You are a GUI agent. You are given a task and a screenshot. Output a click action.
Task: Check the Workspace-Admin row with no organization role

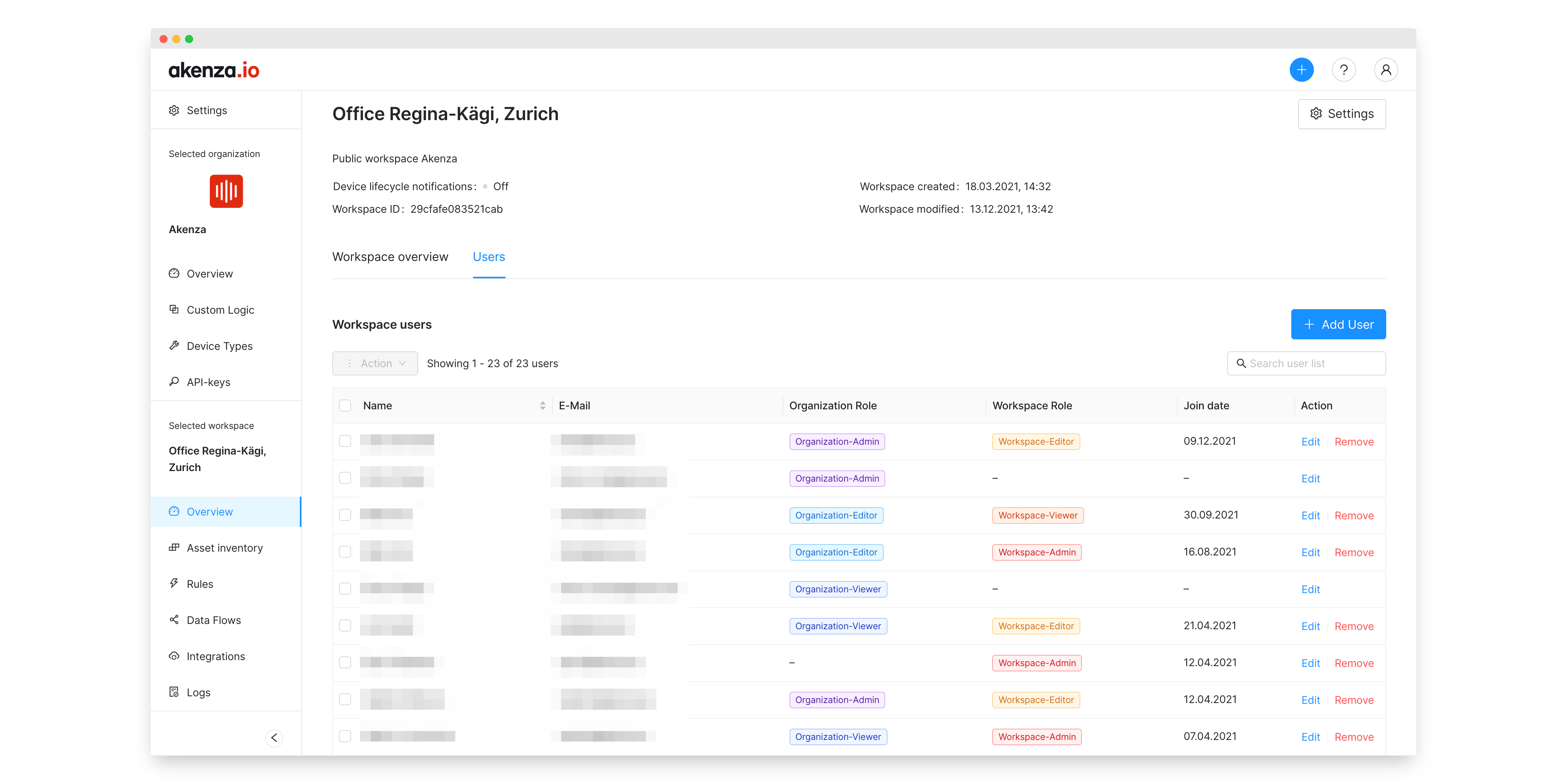click(x=345, y=662)
